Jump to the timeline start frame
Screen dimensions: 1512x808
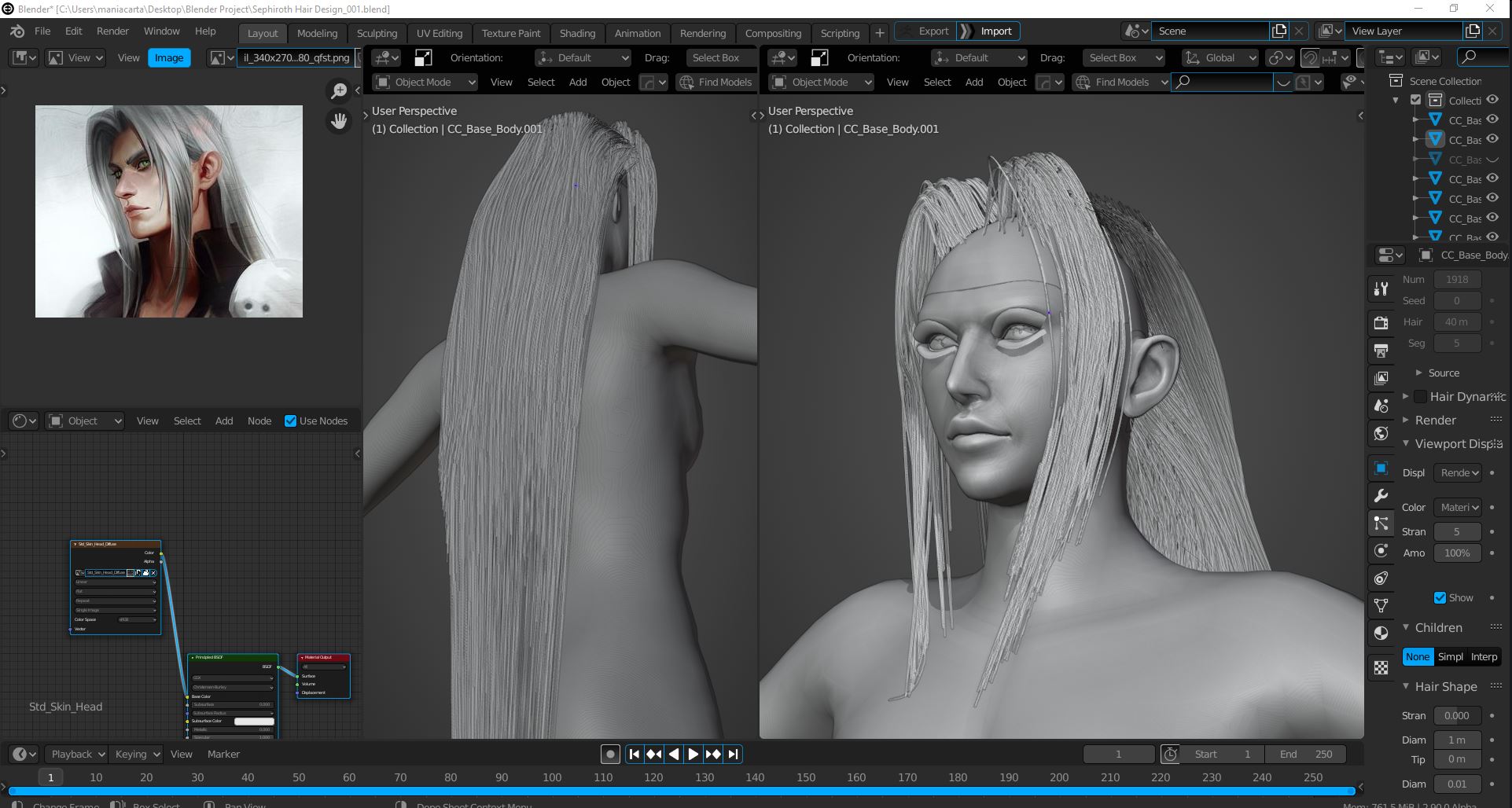(x=635, y=755)
